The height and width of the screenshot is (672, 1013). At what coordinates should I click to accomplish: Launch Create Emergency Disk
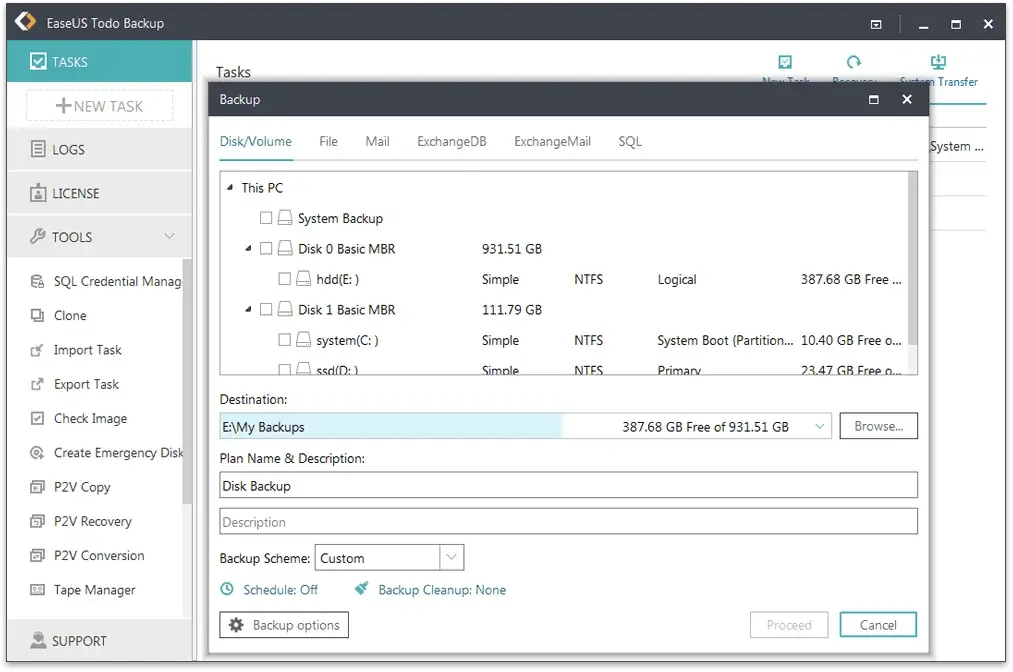click(117, 452)
